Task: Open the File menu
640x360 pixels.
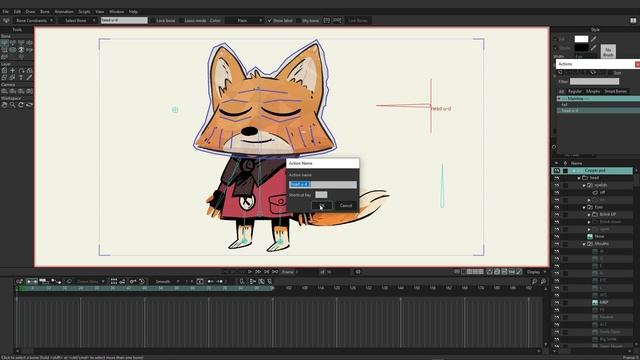Action: [x=6, y=11]
